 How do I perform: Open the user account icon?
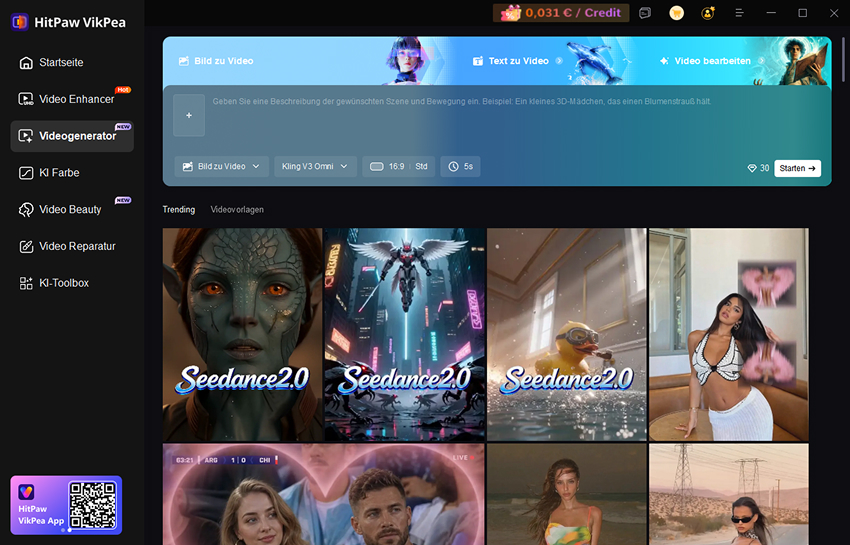(x=708, y=13)
